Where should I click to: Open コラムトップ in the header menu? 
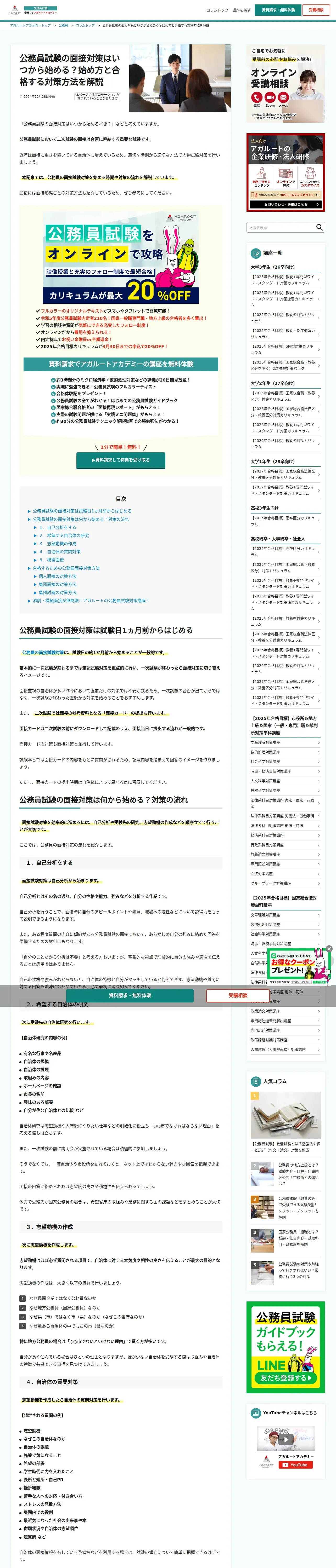(217, 10)
